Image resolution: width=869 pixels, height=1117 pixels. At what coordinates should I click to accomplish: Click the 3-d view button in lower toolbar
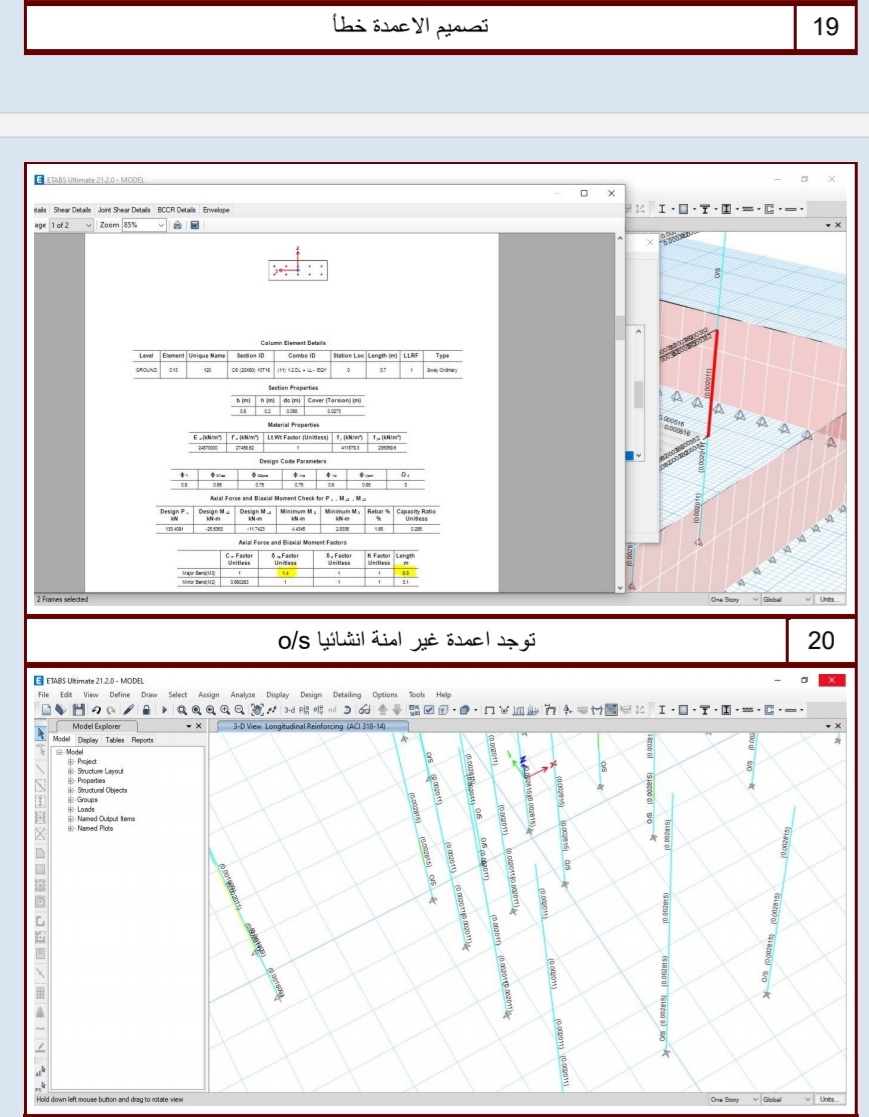click(289, 710)
